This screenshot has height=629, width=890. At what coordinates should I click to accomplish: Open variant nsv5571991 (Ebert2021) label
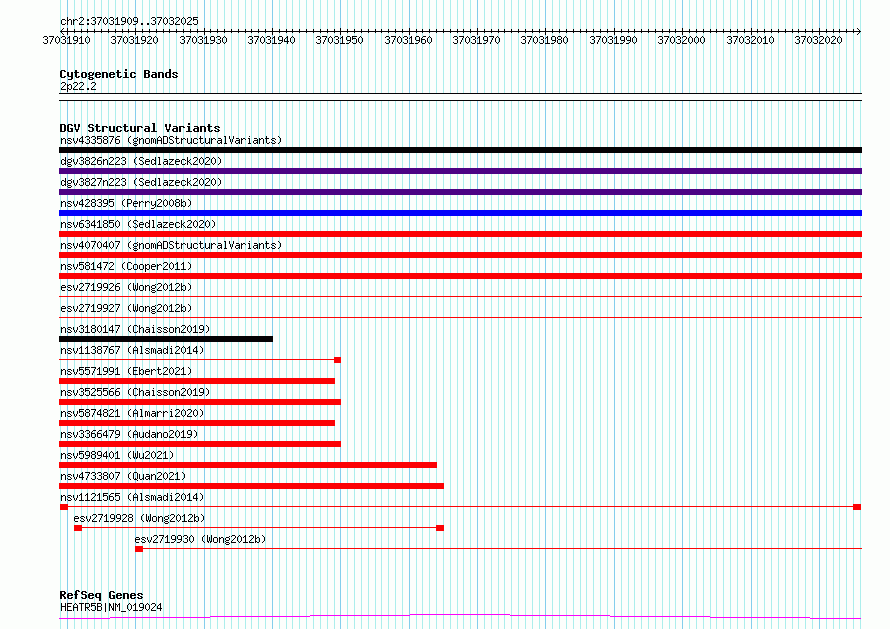[x=126, y=371]
